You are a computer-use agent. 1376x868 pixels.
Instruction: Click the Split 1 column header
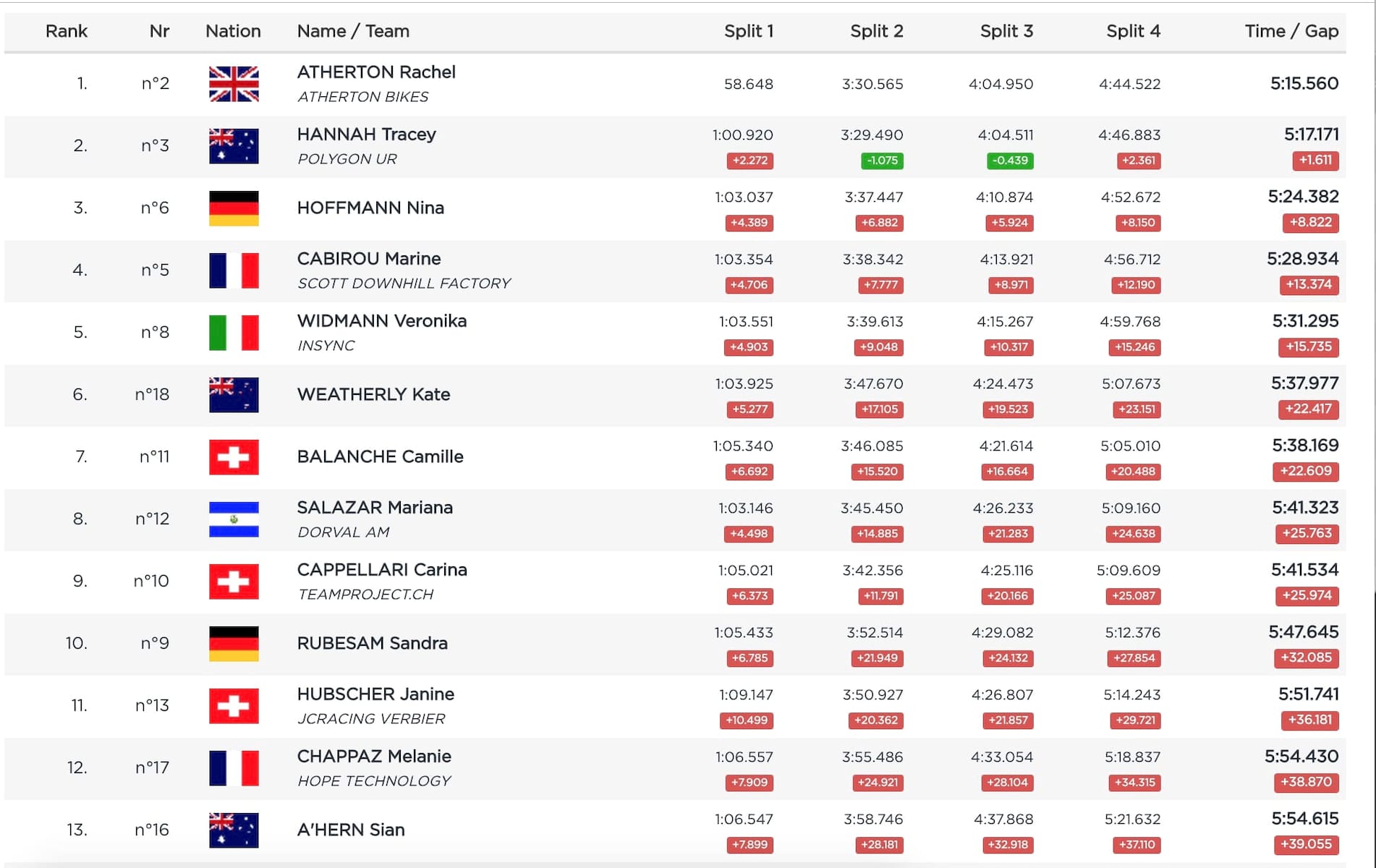748,31
